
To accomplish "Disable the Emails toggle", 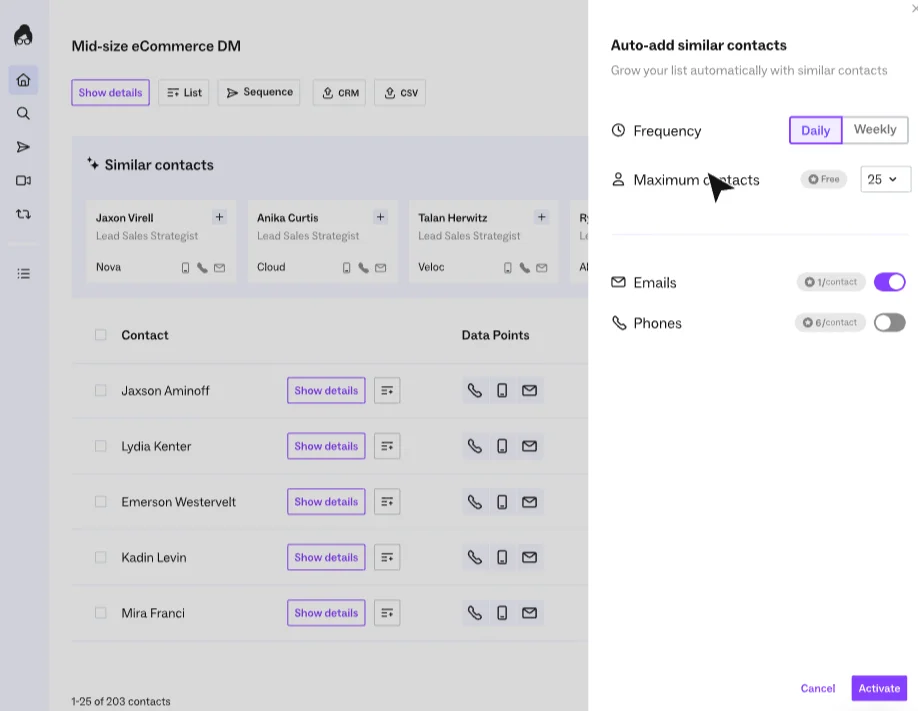I will pyautogui.click(x=890, y=282).
